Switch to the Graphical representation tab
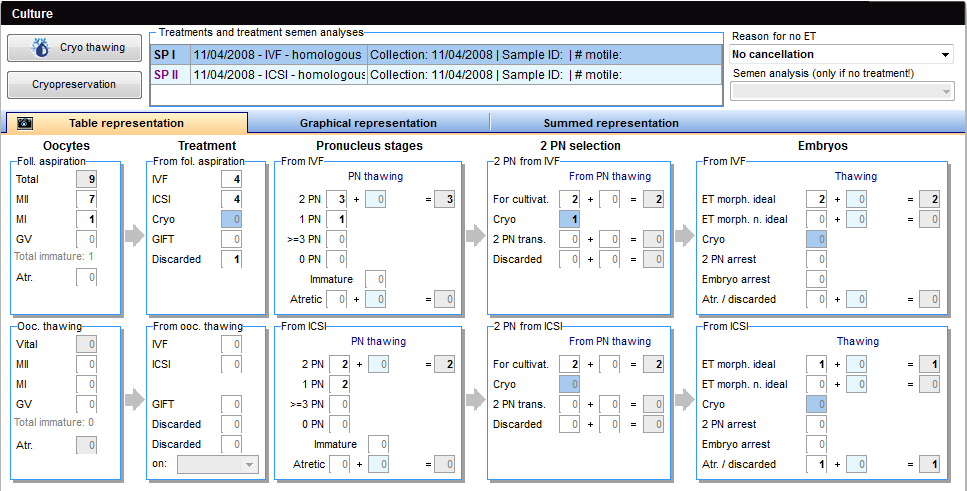967x491 pixels. (x=368, y=123)
